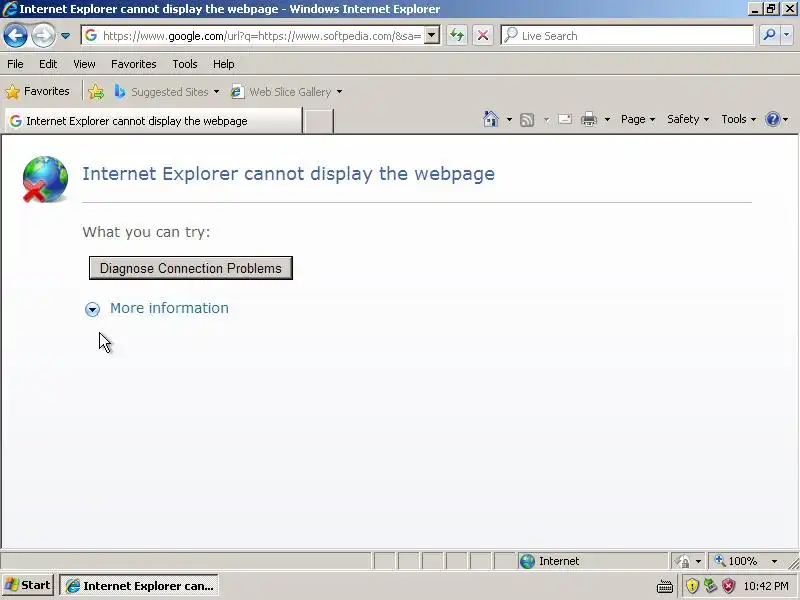Click the address bar URL field
800x600 pixels.
tap(262, 36)
